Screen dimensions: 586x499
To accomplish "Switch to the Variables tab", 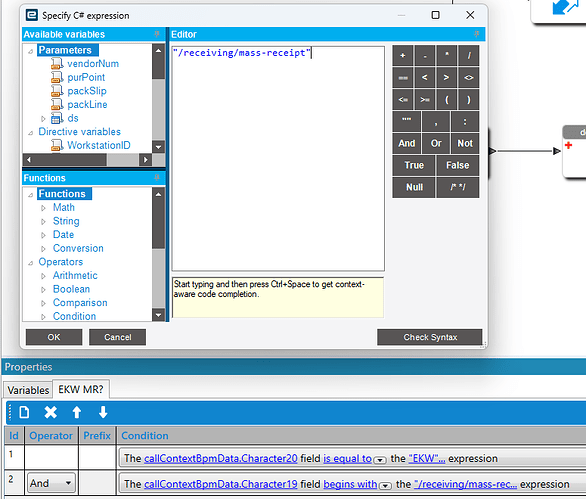I will pyautogui.click(x=28, y=390).
